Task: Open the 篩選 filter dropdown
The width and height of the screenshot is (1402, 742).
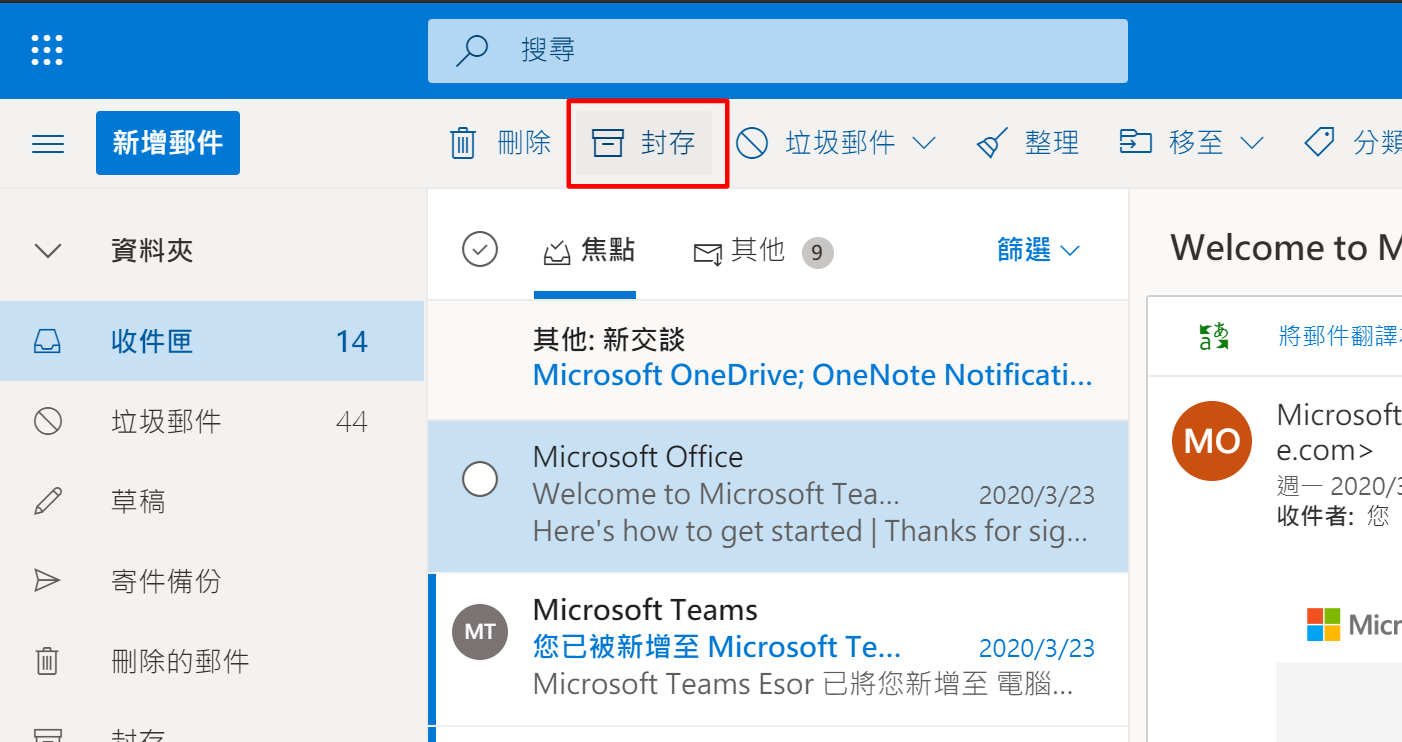Action: tap(1039, 250)
